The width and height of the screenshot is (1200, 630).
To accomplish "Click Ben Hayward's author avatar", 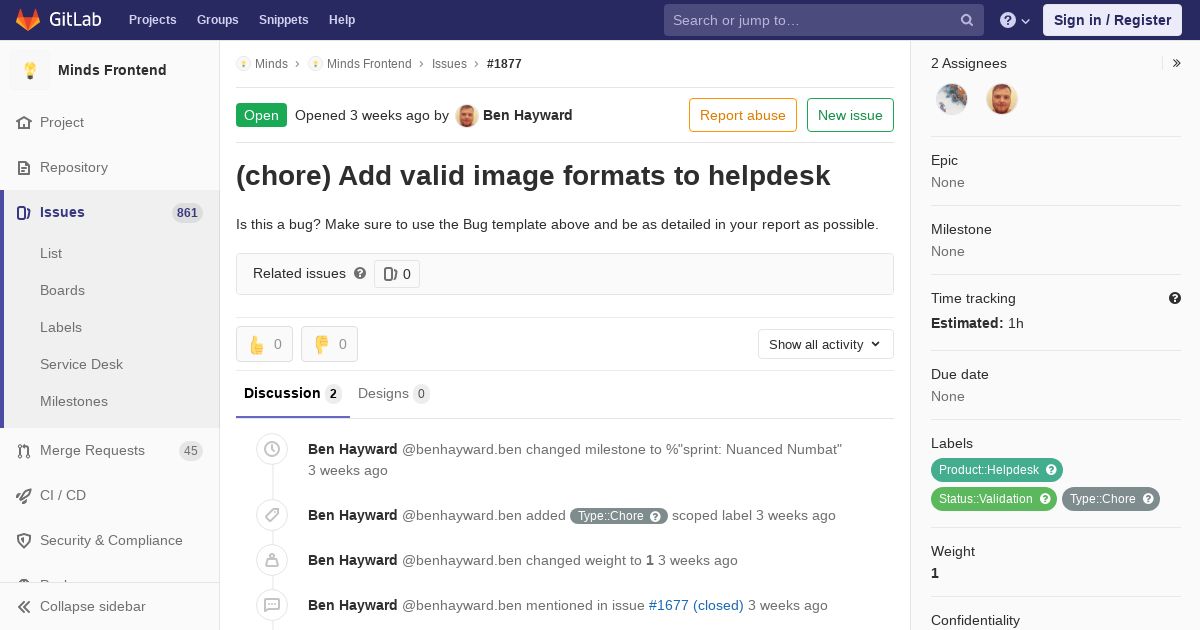I will point(467,115).
